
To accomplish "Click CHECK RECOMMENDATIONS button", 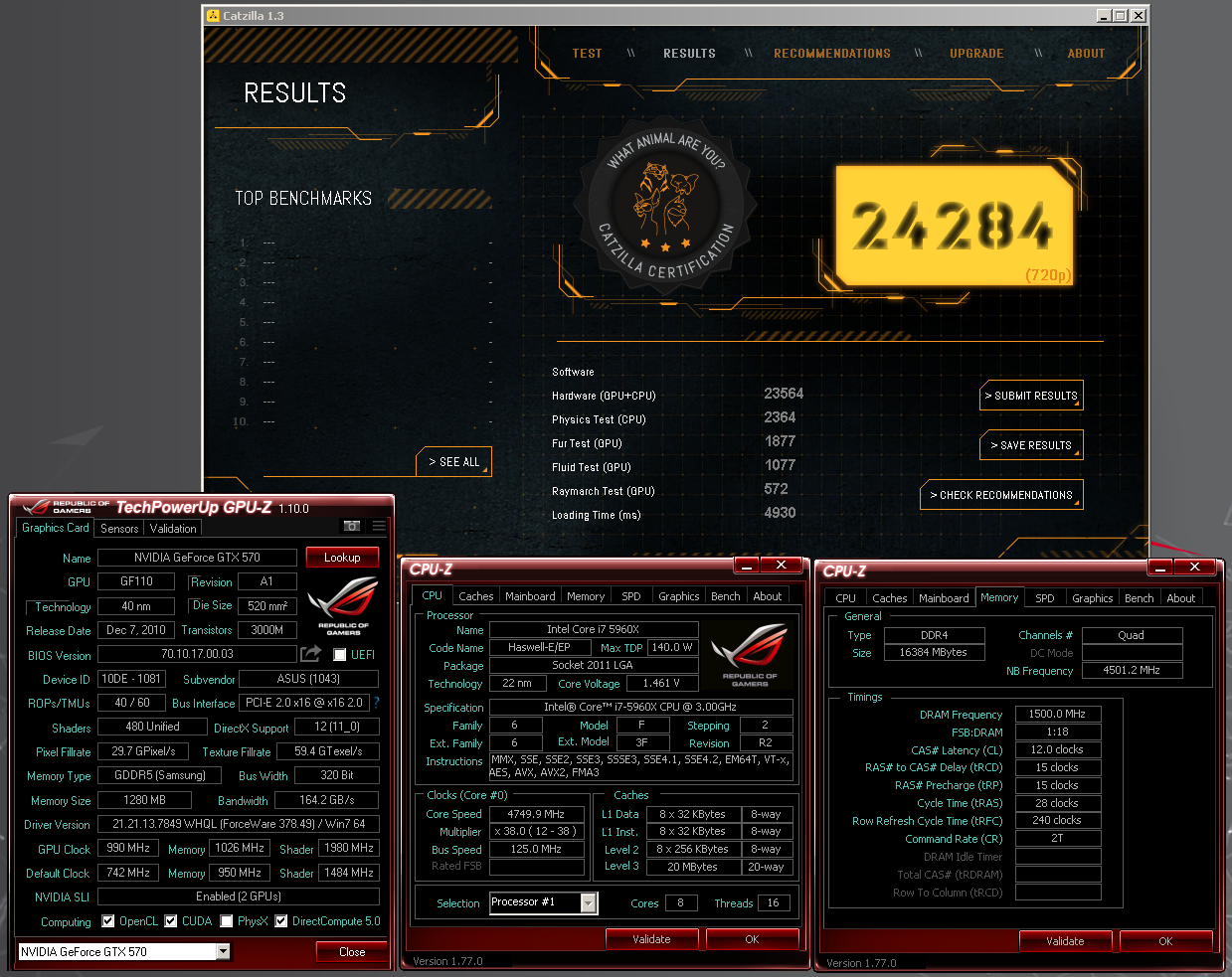I will [x=1001, y=495].
